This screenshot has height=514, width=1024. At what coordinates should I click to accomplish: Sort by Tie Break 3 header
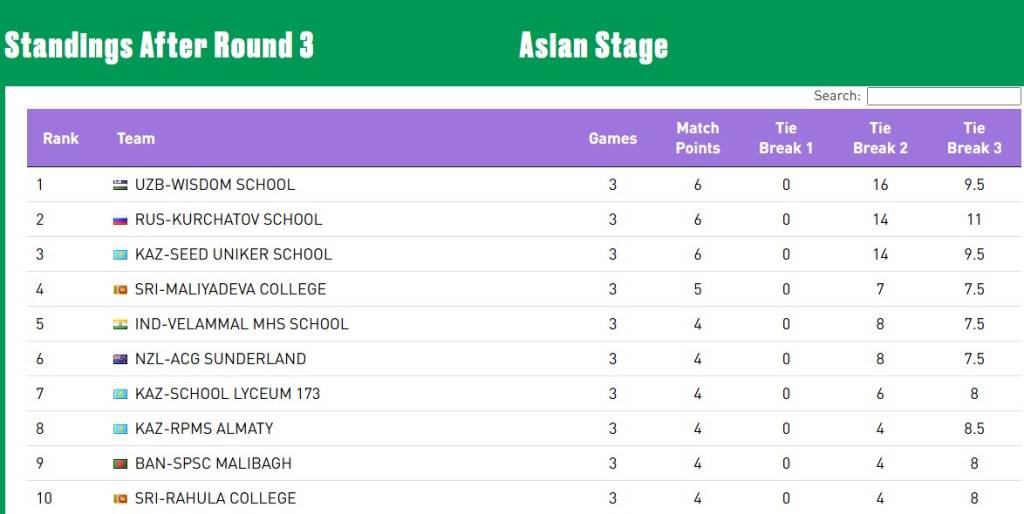pyautogui.click(x=974, y=138)
